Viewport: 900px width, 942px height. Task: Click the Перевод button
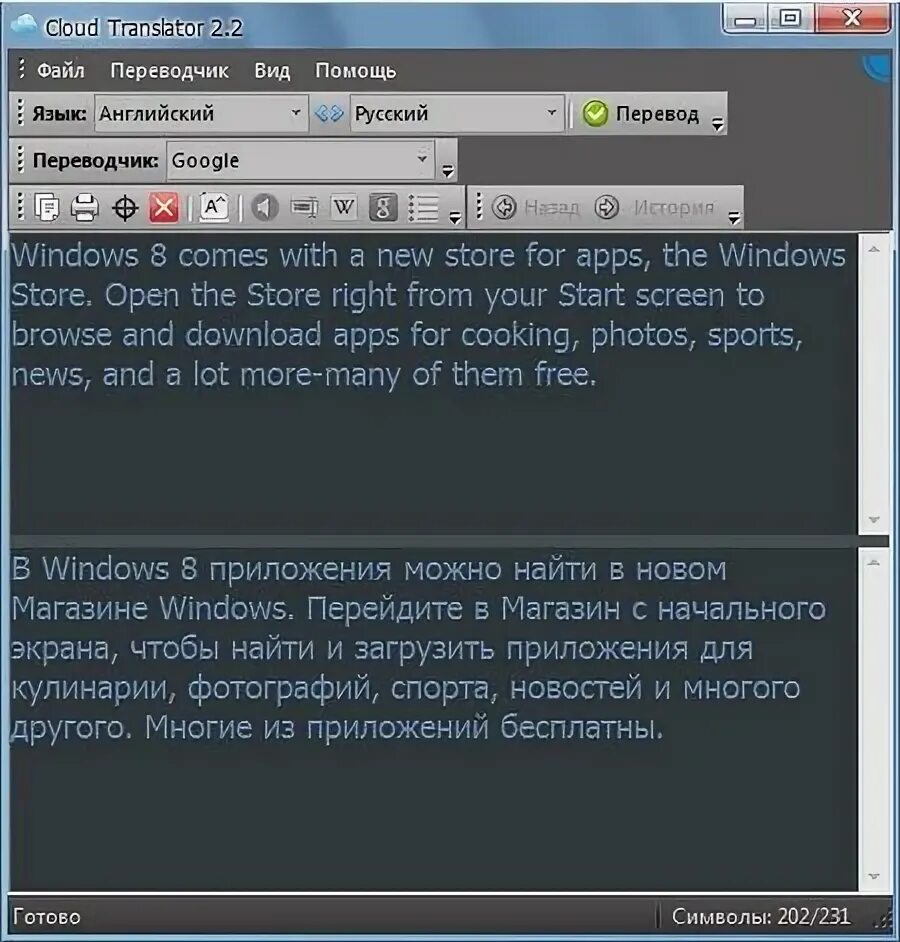point(640,114)
